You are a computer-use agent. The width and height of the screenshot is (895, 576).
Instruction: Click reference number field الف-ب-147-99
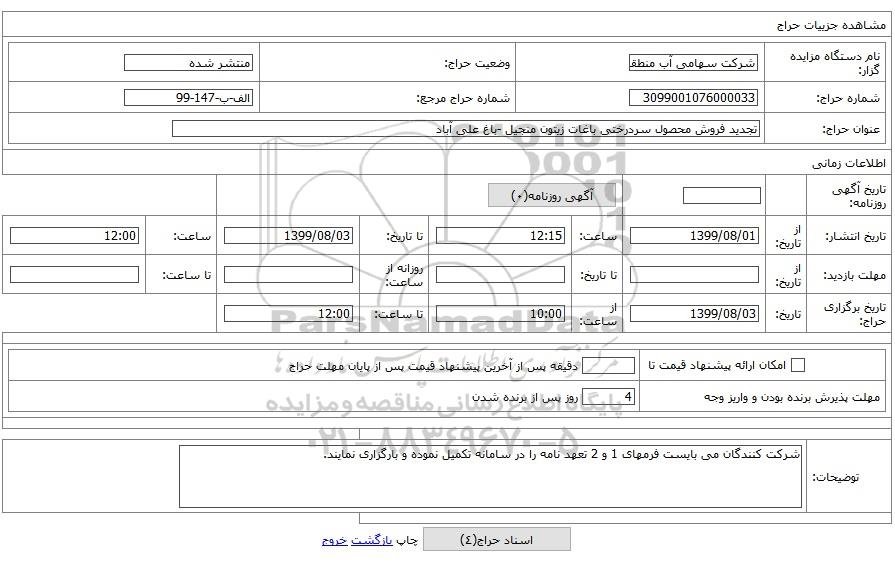point(188,98)
